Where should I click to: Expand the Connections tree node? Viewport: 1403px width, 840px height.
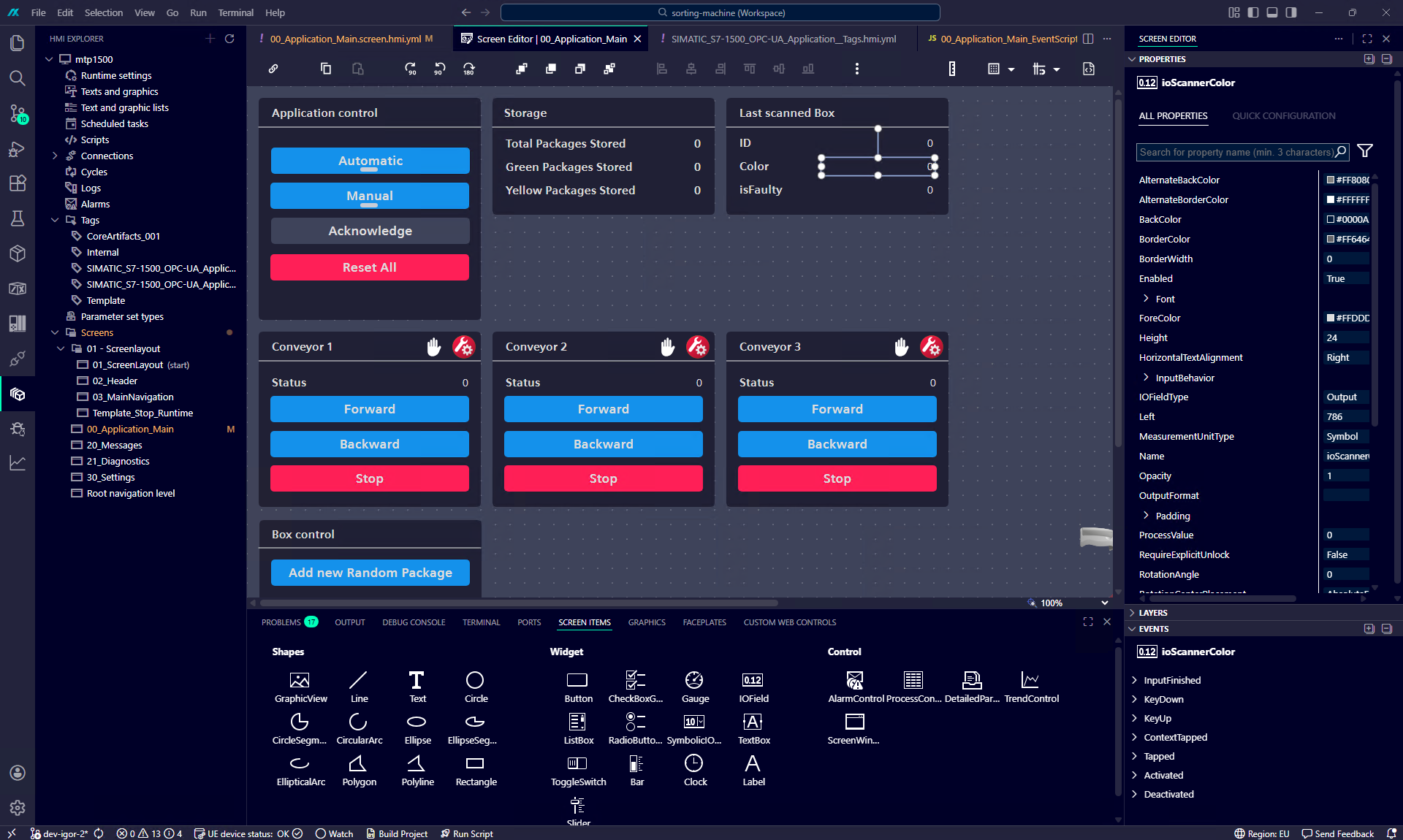pos(55,156)
